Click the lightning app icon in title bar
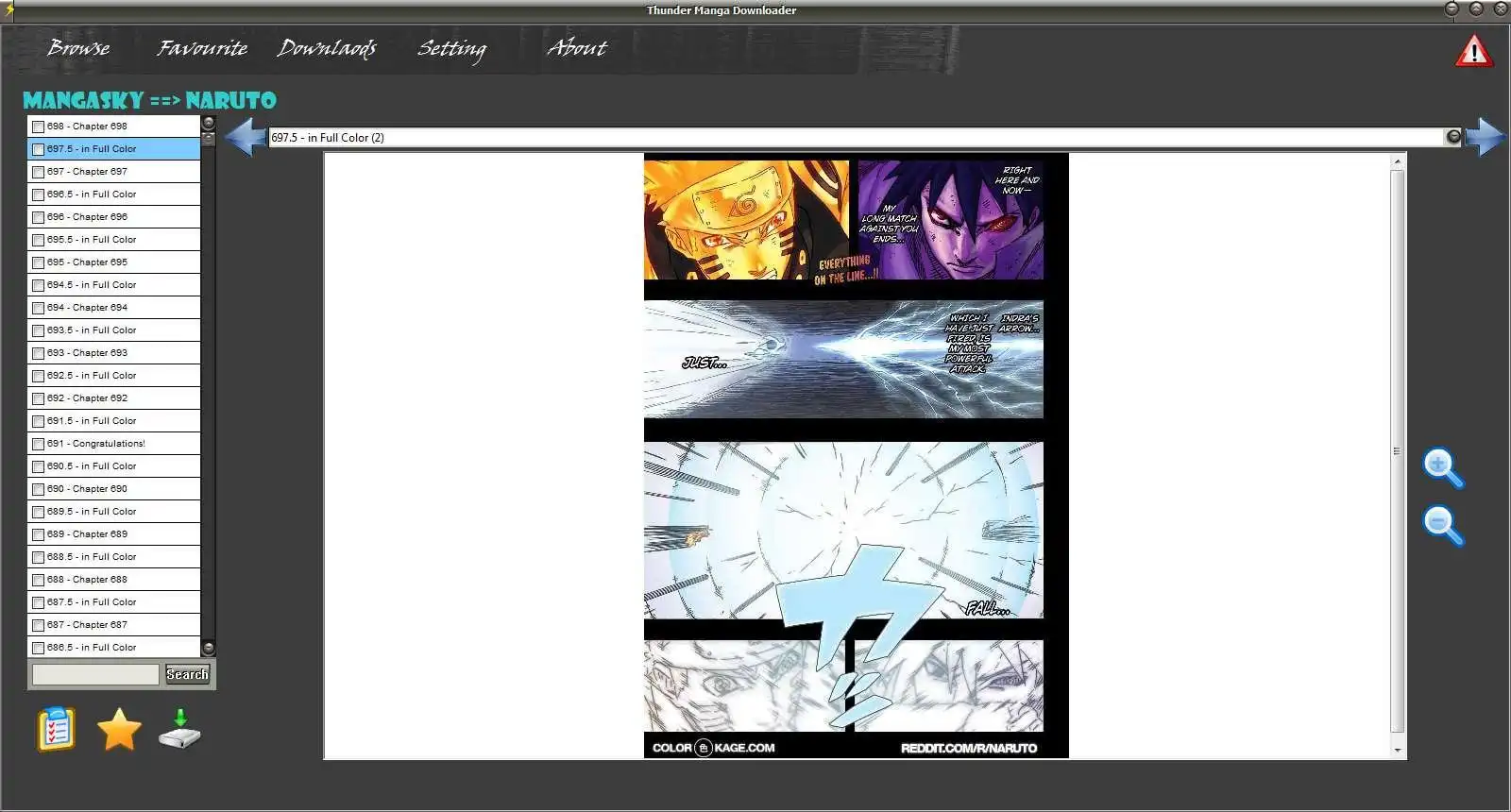Viewport: 1511px width, 812px height. [x=8, y=9]
